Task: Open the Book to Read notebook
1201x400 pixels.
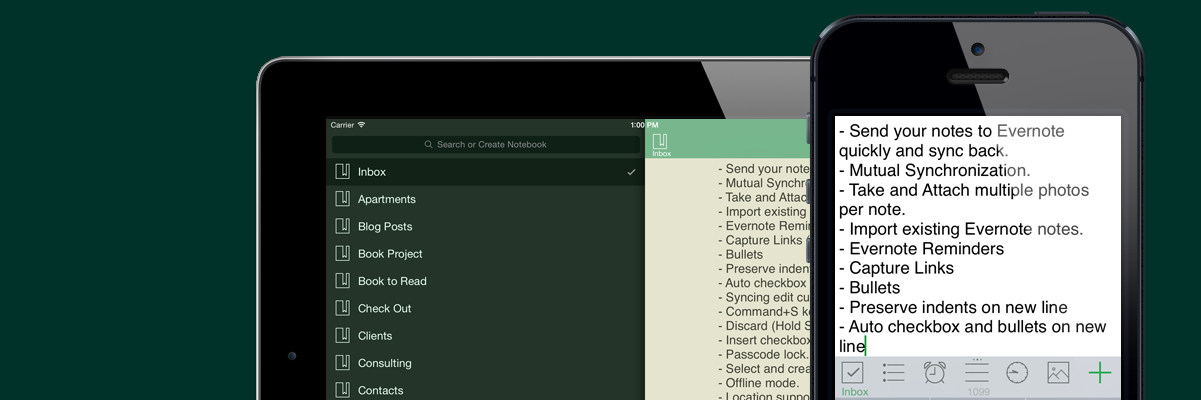Action: (486, 281)
